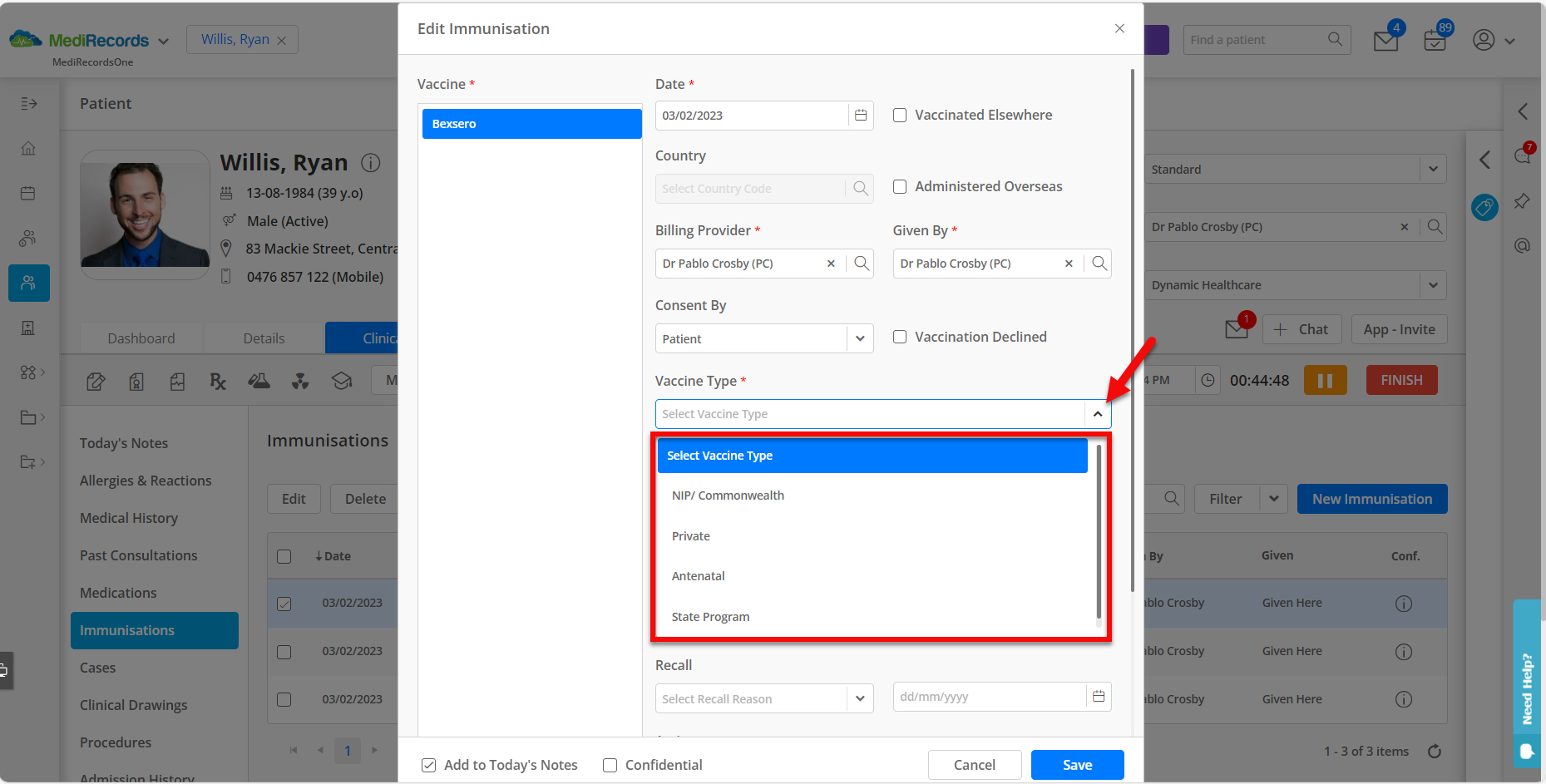Click the New Immunisation button
The height and width of the screenshot is (784, 1546).
point(1372,499)
